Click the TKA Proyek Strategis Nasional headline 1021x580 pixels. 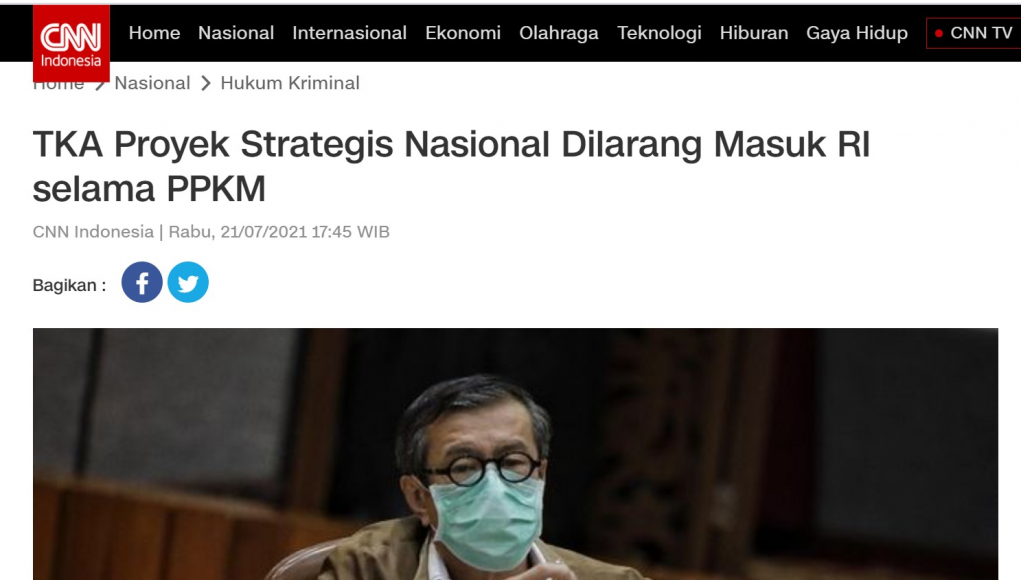(x=451, y=167)
